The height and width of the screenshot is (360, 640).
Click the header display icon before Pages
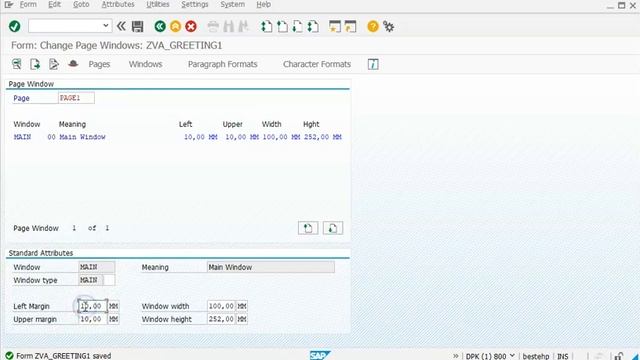pos(17,64)
